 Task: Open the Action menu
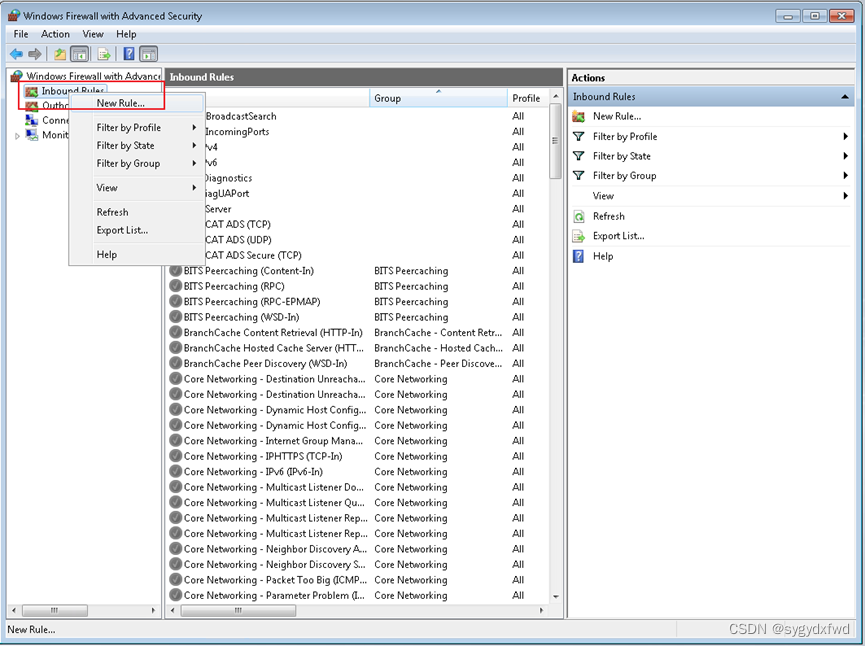click(x=55, y=34)
